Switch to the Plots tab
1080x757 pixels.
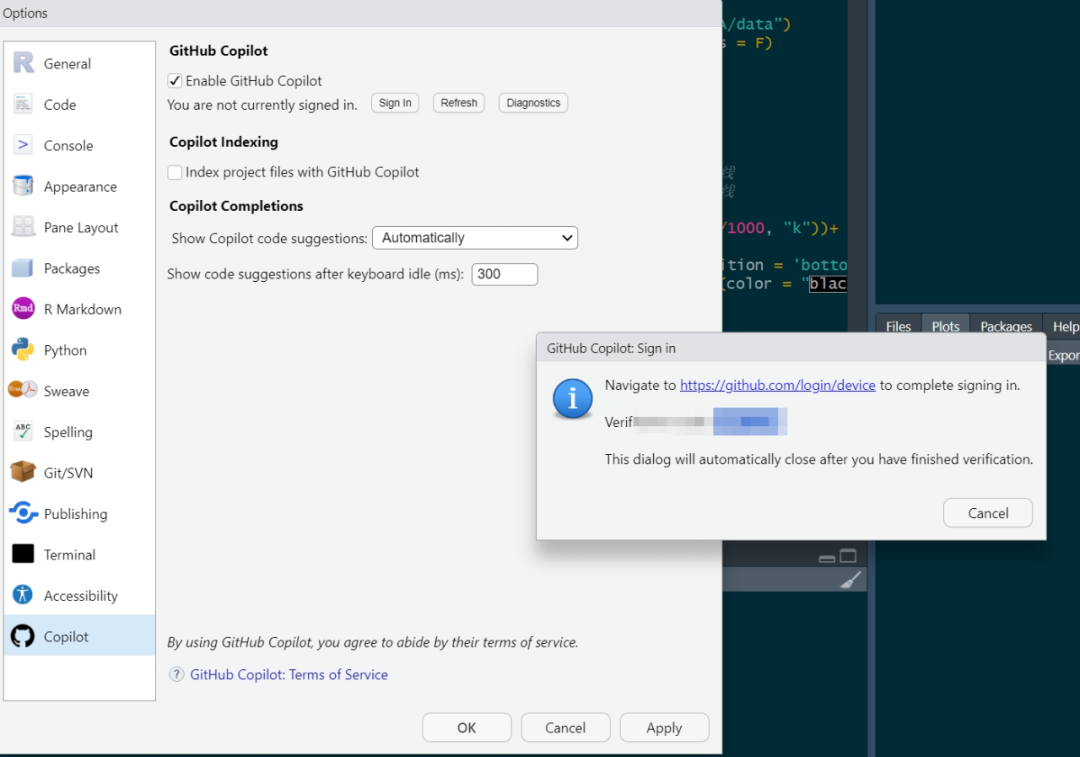[x=944, y=325]
